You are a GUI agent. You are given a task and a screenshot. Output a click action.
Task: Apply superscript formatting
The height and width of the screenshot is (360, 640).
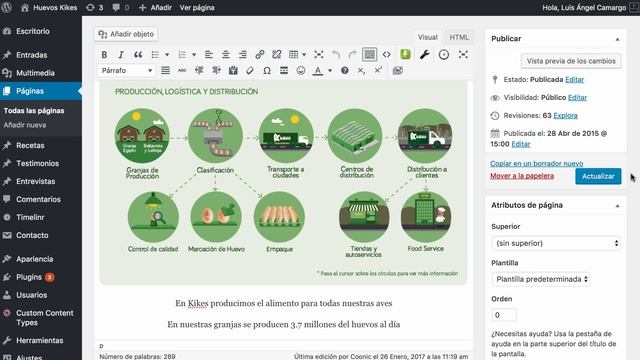tap(378, 71)
